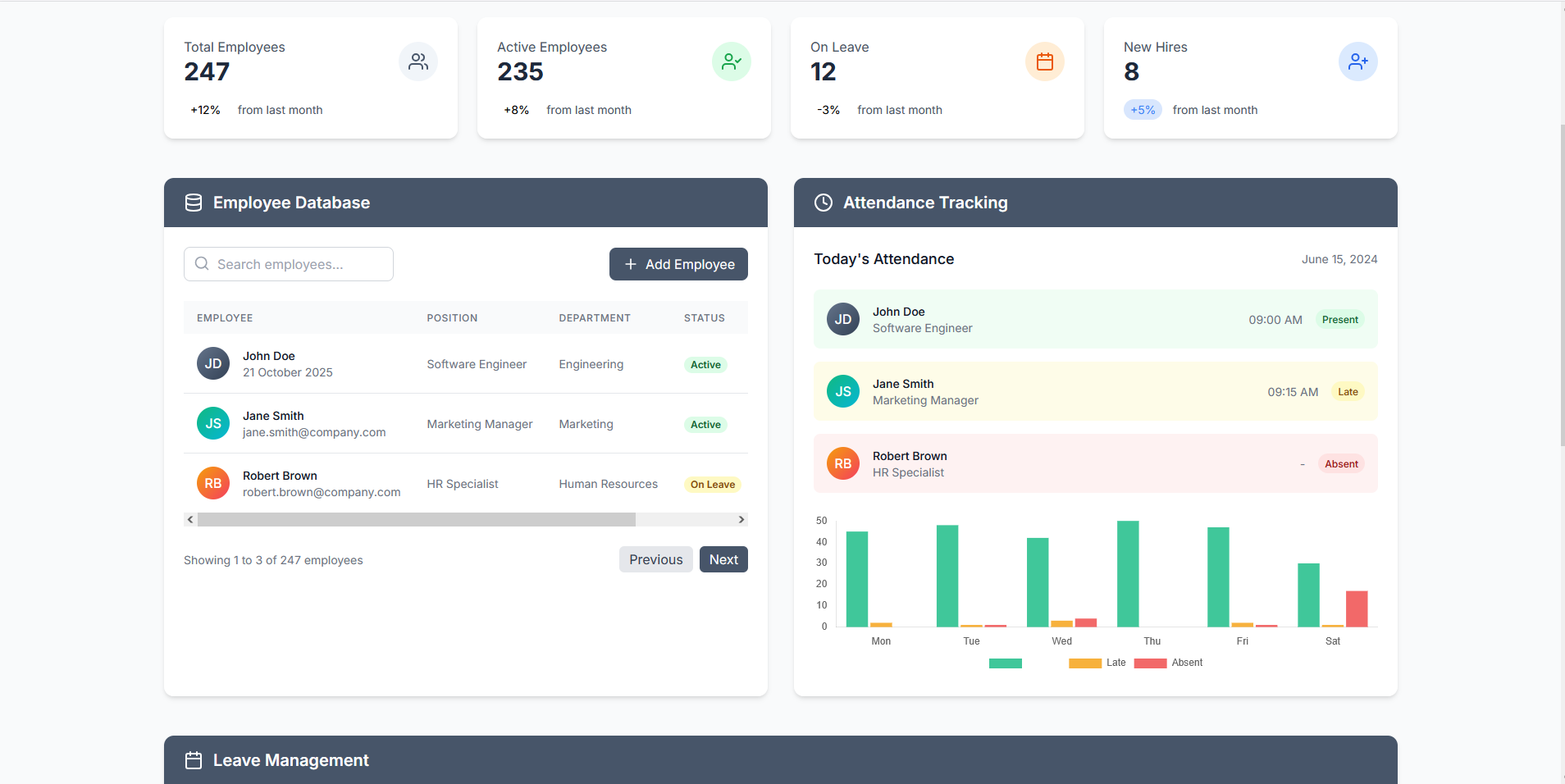Toggle the Late series legend swatch

coord(1085,663)
